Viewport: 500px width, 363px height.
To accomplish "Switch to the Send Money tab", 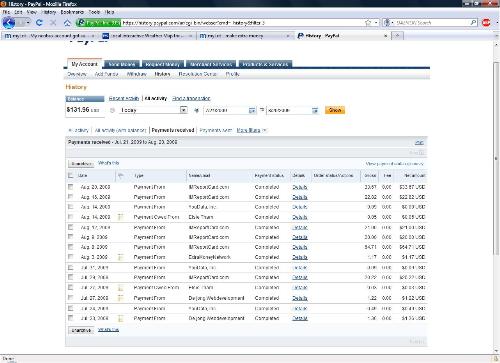I will 122,64.
